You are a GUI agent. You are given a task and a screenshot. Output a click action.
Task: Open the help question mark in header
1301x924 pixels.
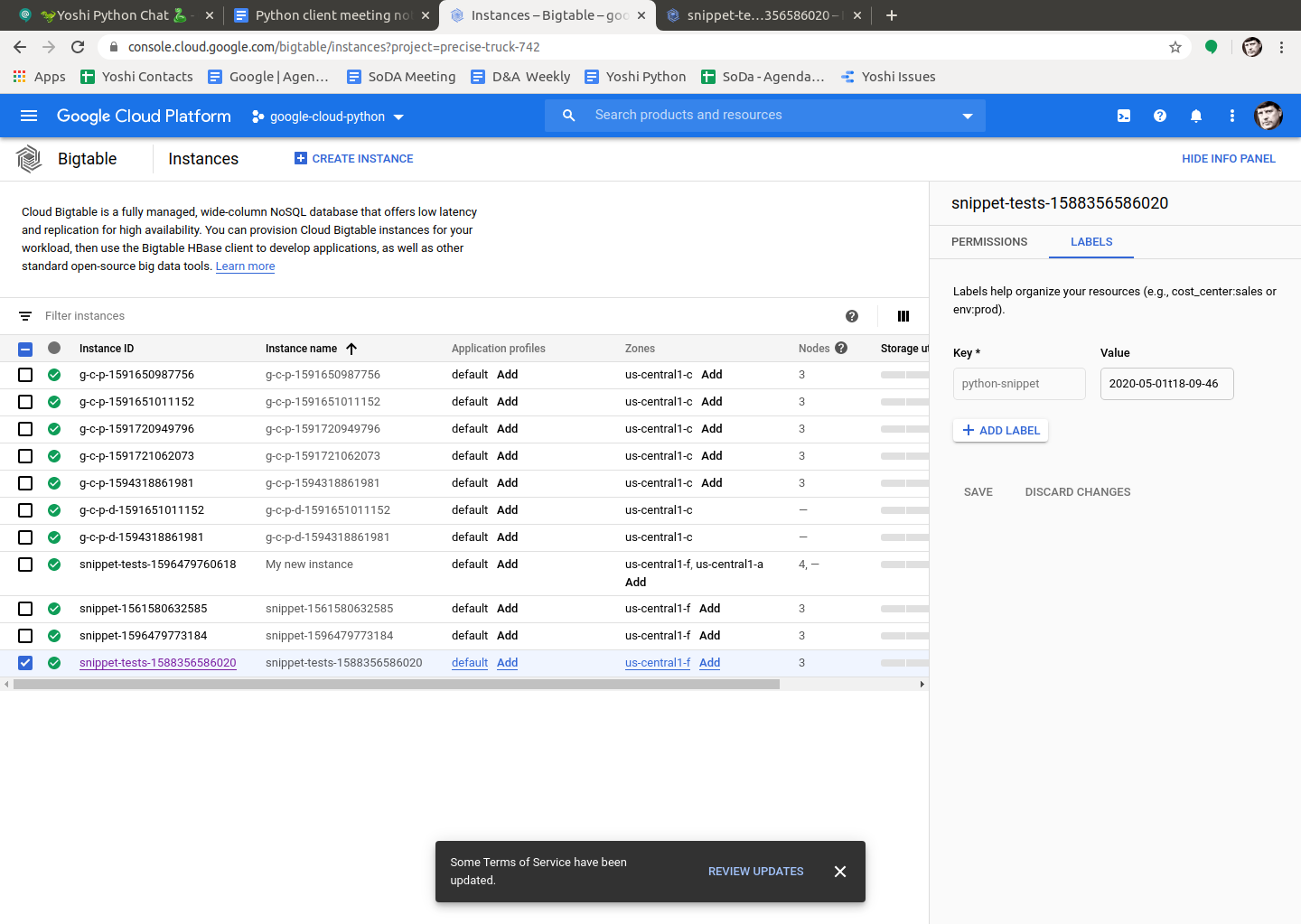(x=1160, y=116)
